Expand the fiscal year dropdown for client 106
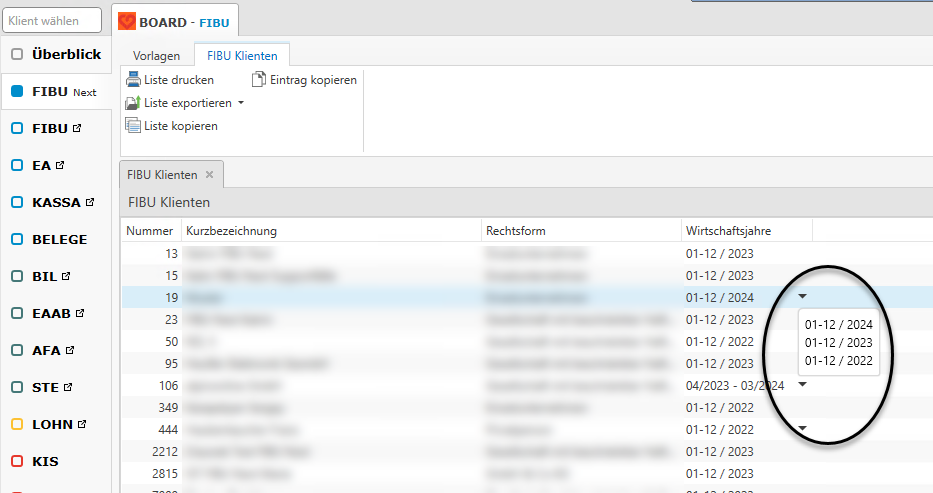The image size is (933, 493). pos(802,385)
